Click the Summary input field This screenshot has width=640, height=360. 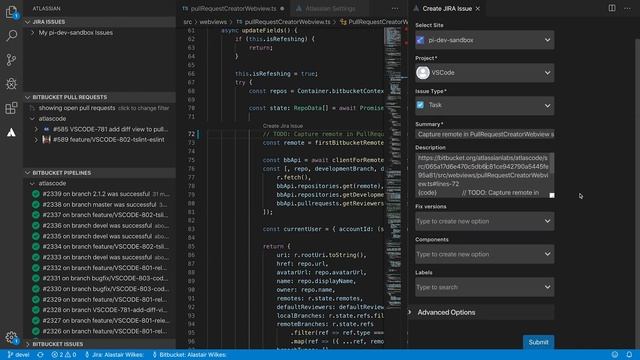[484, 134]
